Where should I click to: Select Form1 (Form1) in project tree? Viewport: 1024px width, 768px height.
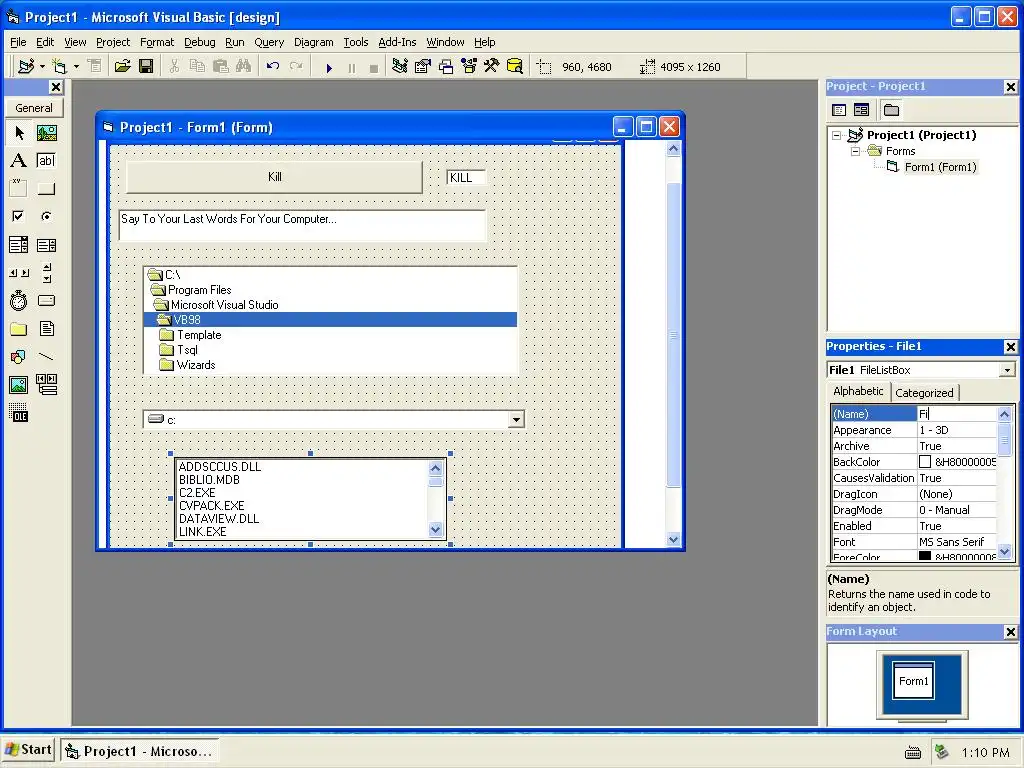[x=940, y=167]
